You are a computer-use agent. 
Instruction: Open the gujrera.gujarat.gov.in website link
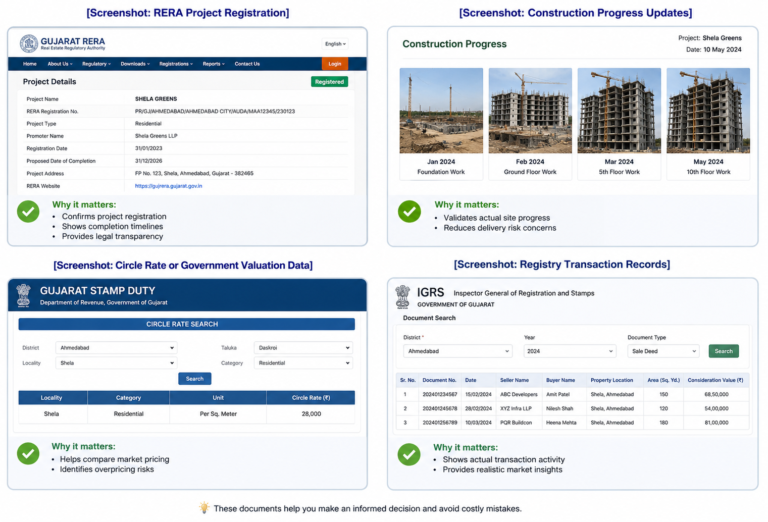168,186
